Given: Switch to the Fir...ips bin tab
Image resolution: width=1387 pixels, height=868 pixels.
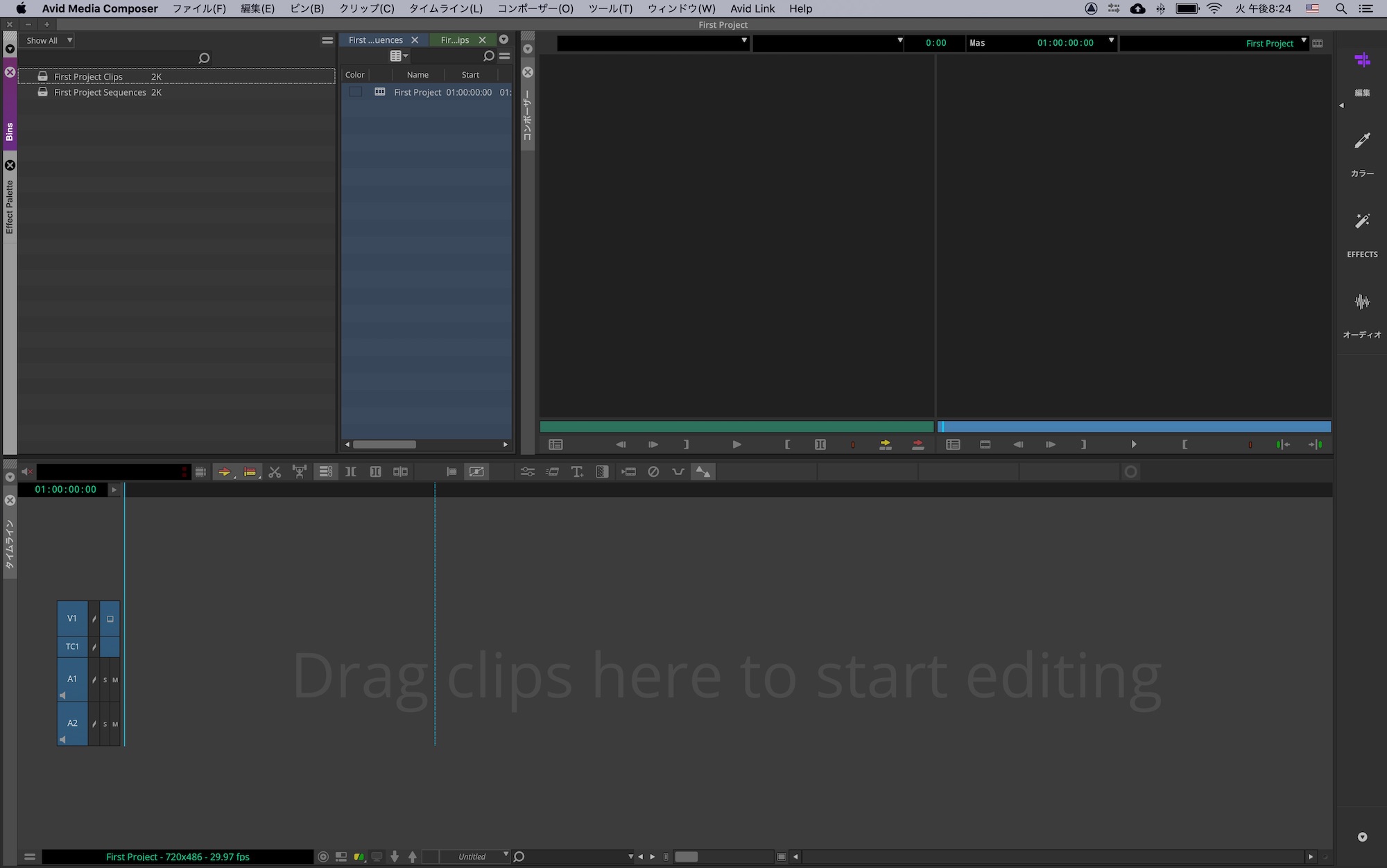Looking at the screenshot, I should click(455, 40).
